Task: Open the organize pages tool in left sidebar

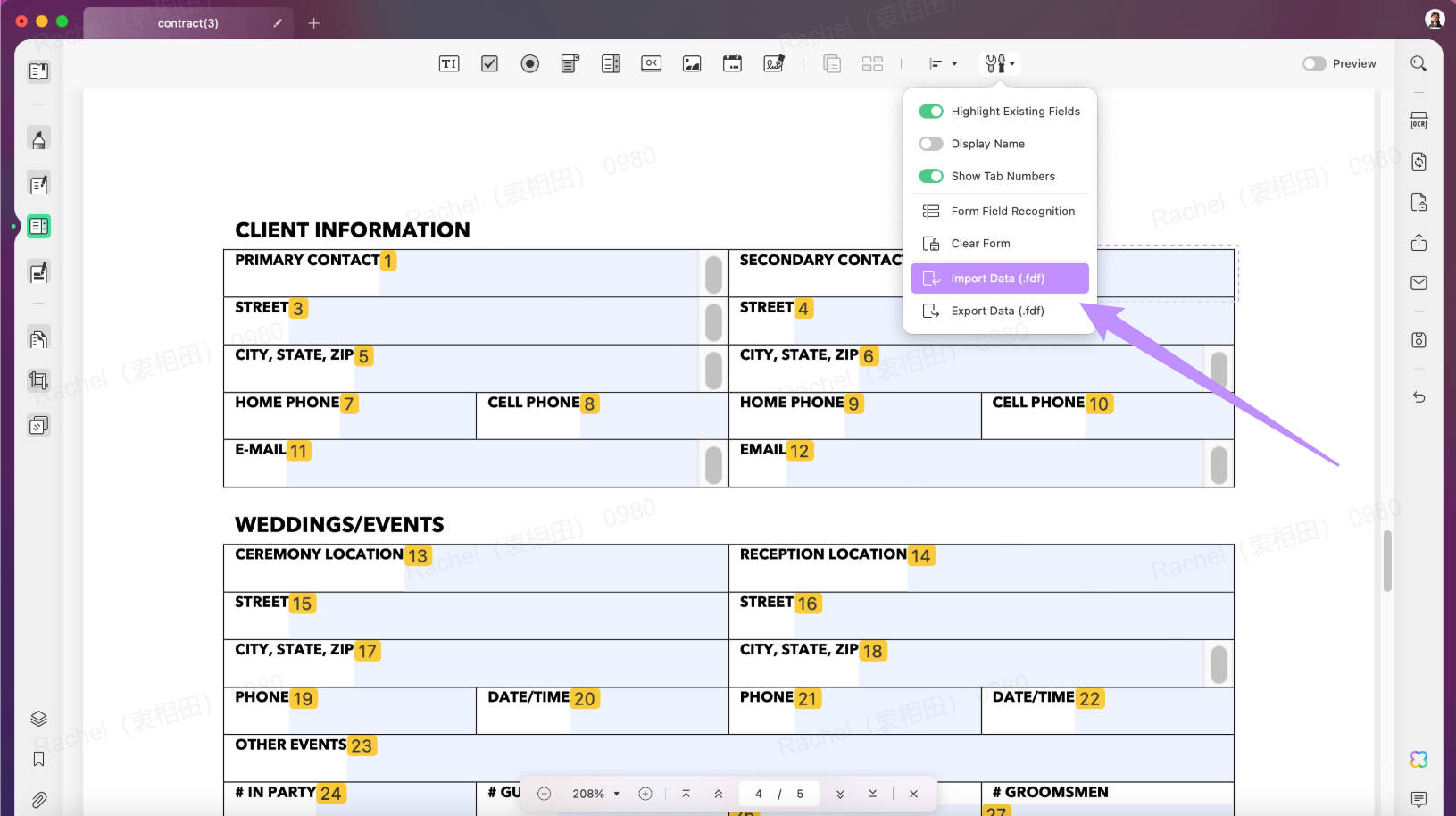Action: (38, 339)
